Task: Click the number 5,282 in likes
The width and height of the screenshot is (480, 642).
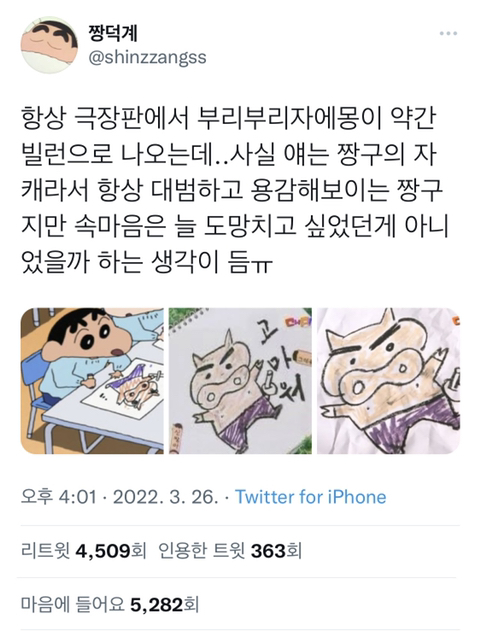Action: click(156, 604)
